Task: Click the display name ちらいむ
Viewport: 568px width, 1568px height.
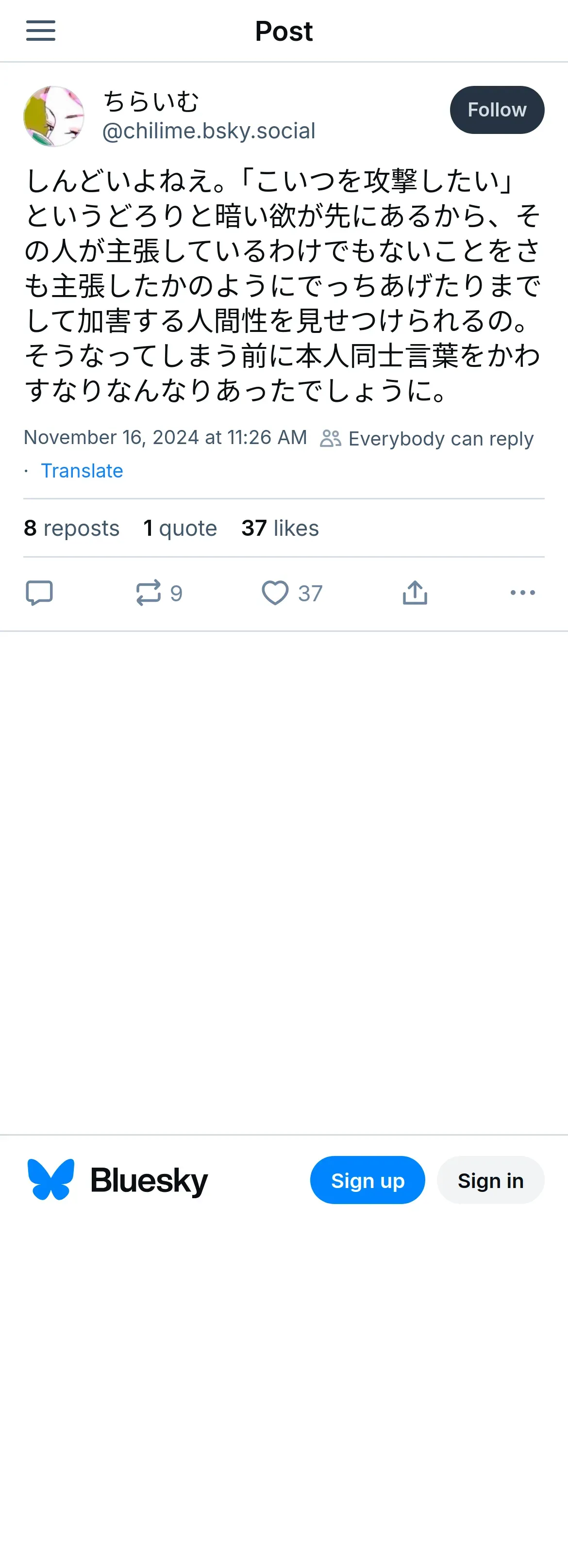Action: (151, 101)
